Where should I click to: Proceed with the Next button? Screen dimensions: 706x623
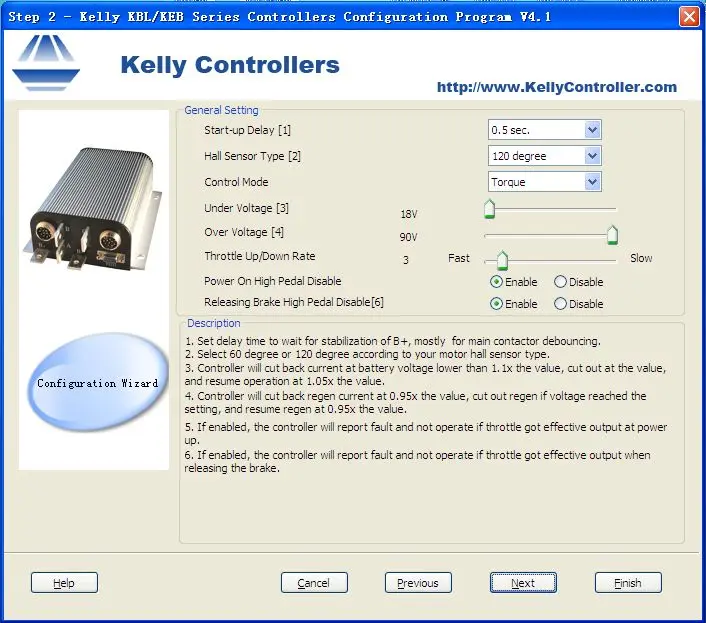[523, 583]
